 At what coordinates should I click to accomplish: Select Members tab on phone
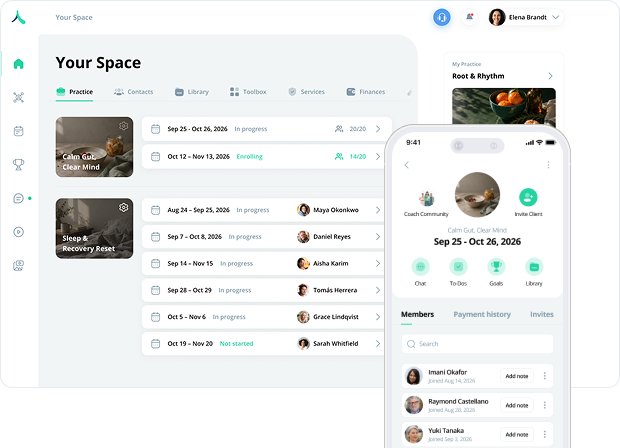pyautogui.click(x=418, y=314)
